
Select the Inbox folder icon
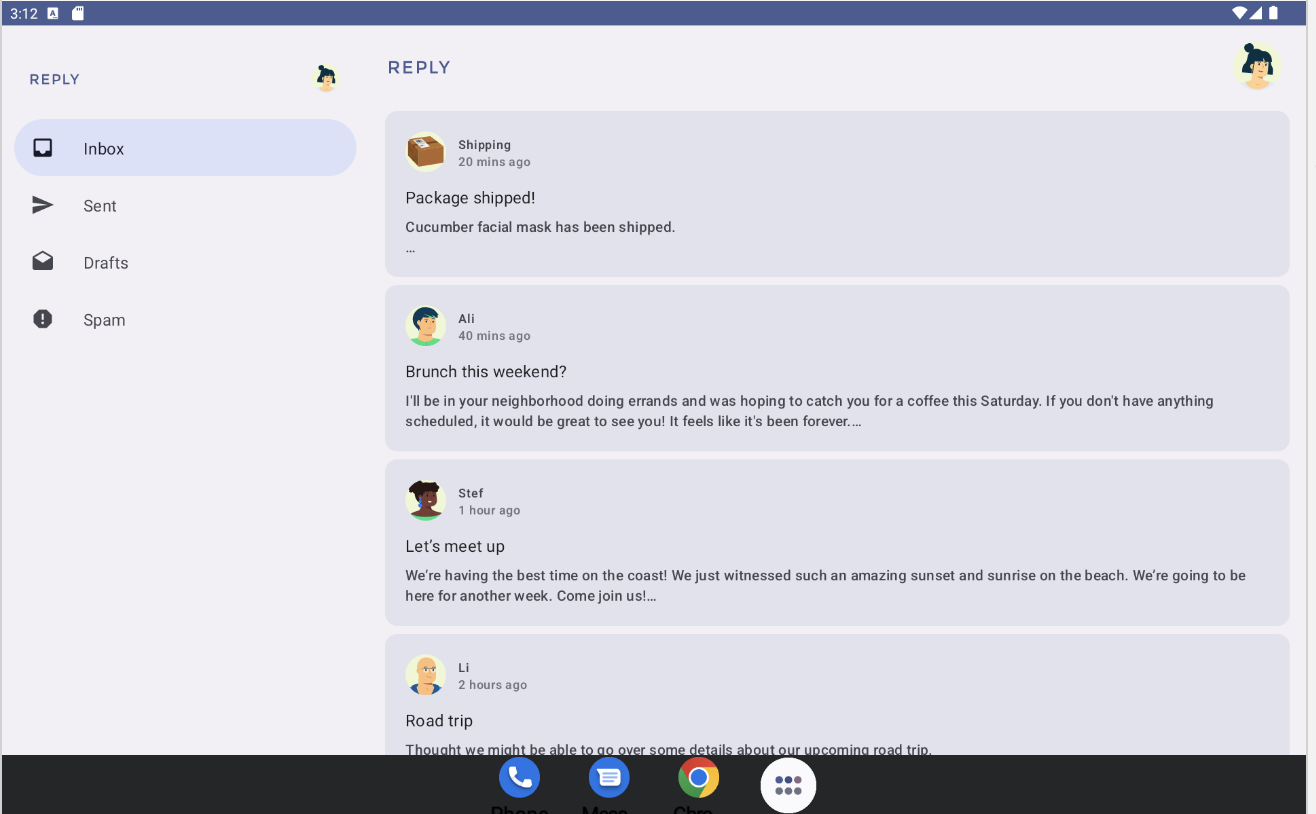pos(42,148)
